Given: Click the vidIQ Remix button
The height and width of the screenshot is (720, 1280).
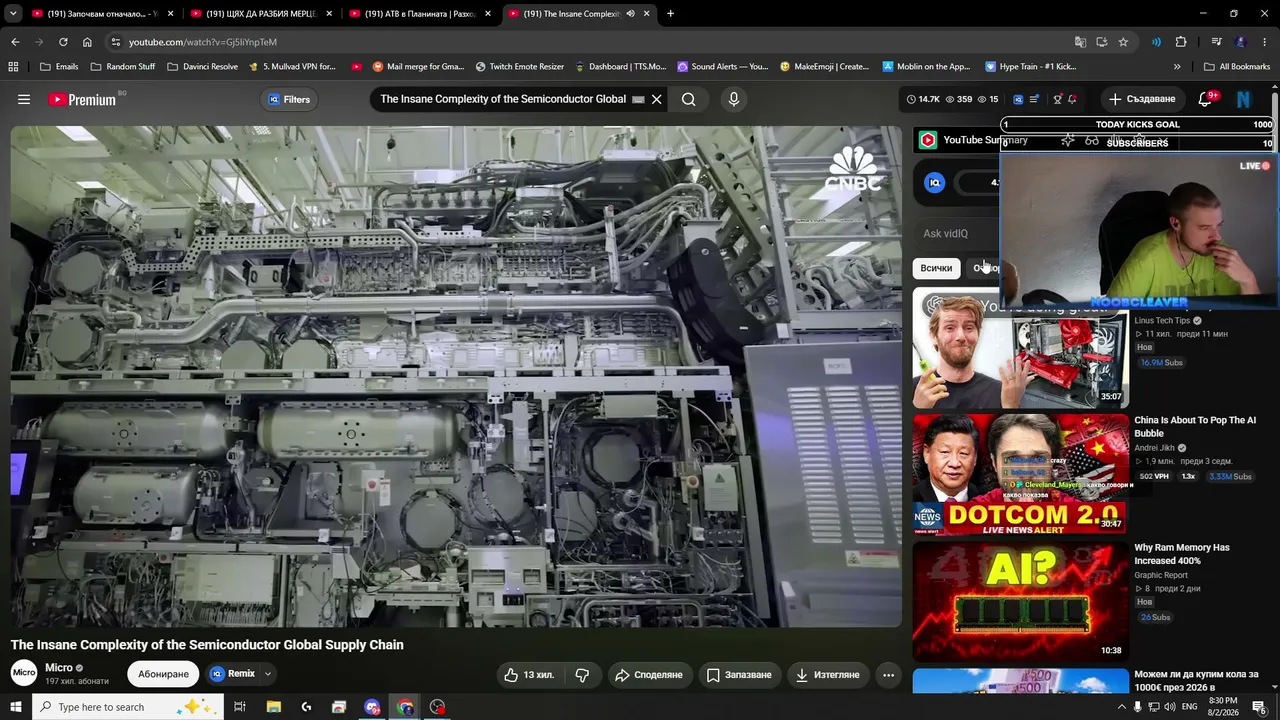Looking at the screenshot, I should click(232, 674).
